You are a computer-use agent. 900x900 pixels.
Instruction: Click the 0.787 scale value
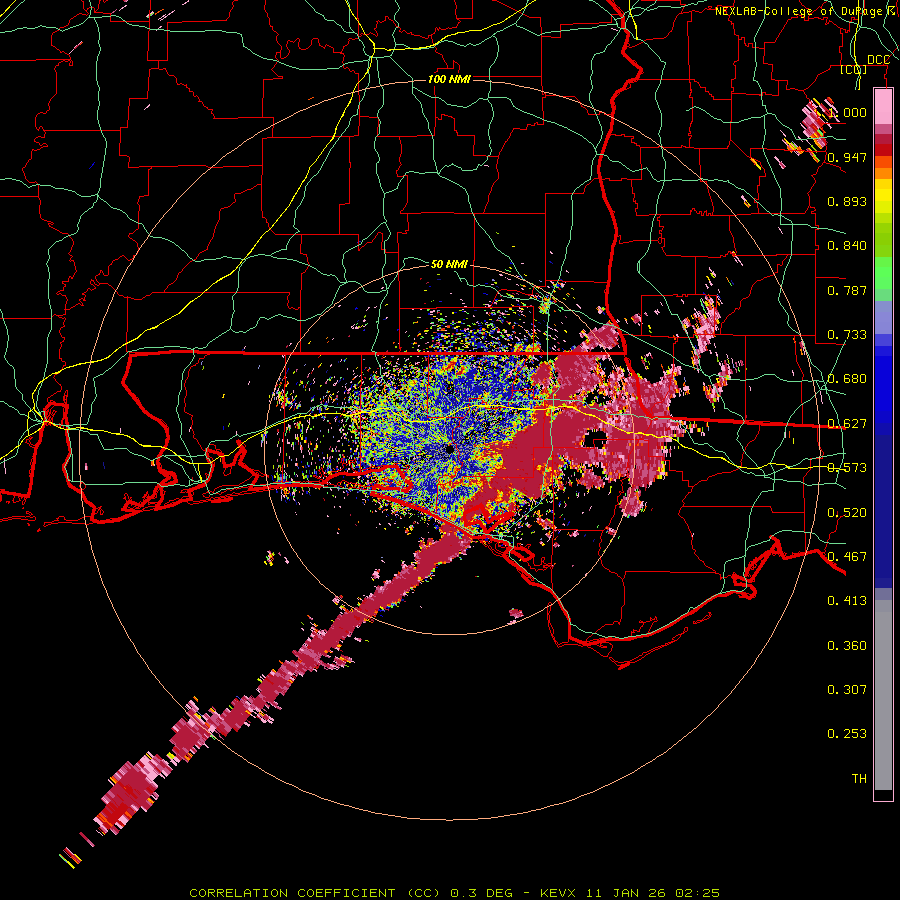(847, 290)
